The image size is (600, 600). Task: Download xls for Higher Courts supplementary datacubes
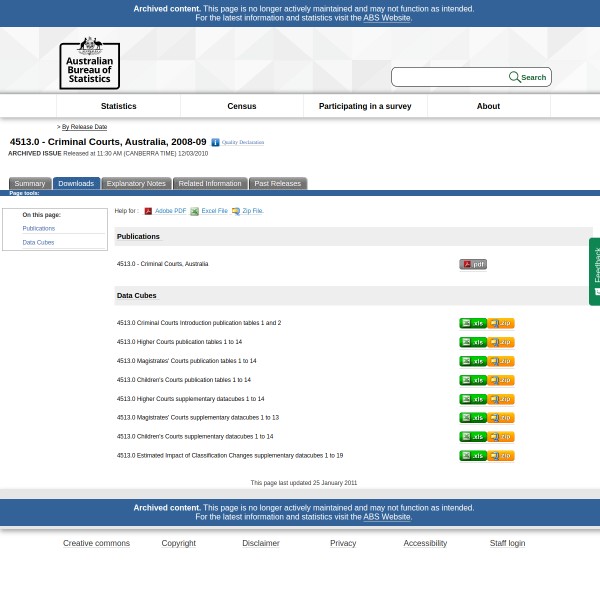(472, 399)
